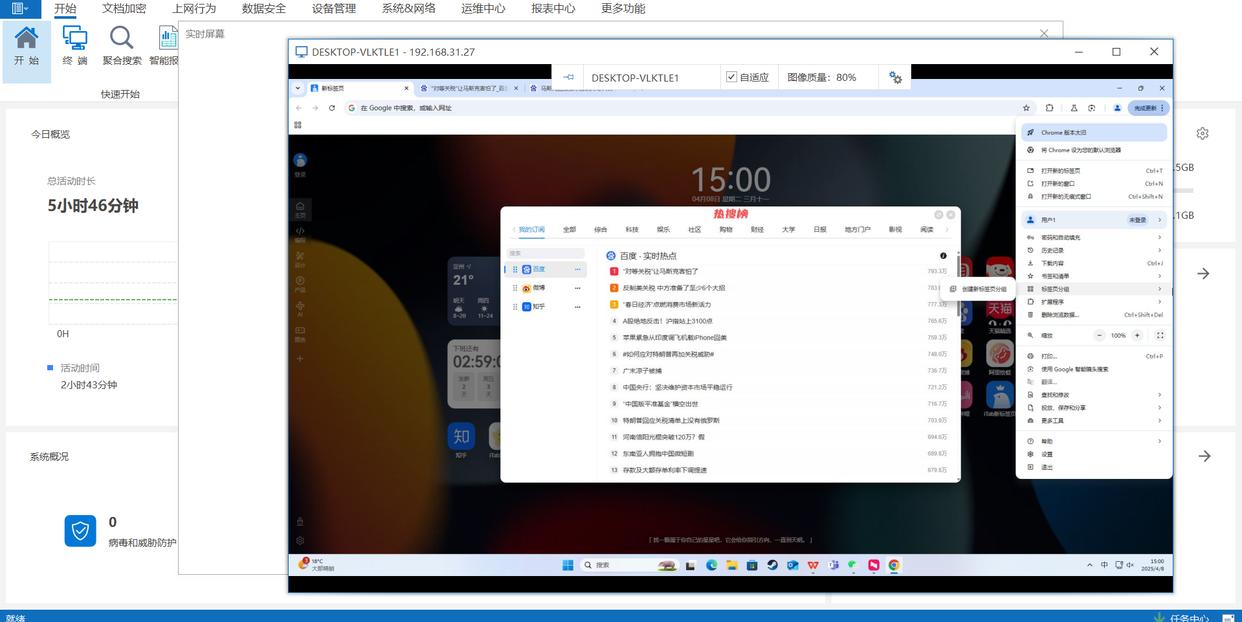Click the zoom plus button in Chrome menu
The image size is (1242, 622).
[x=1137, y=335]
